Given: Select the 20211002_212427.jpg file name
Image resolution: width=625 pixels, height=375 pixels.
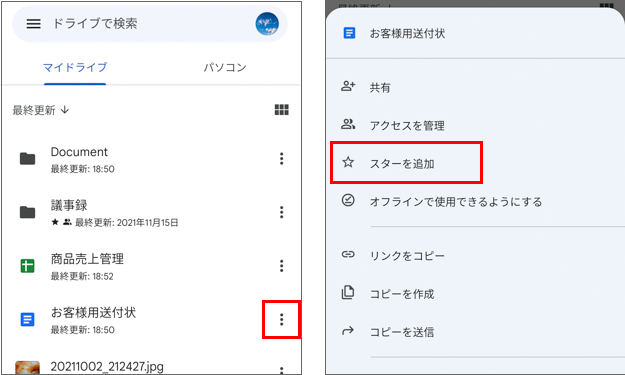Looking at the screenshot, I should coord(107,366).
